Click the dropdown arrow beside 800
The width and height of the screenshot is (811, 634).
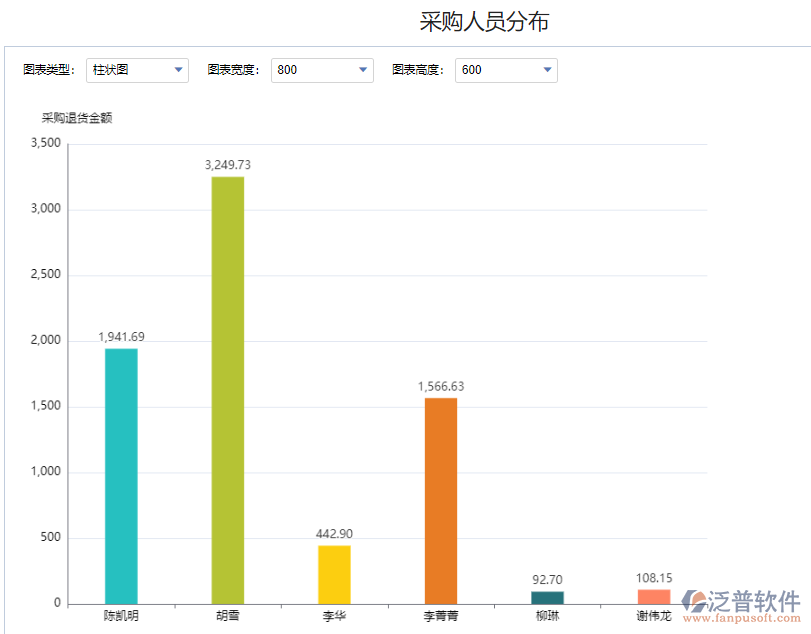pos(362,70)
